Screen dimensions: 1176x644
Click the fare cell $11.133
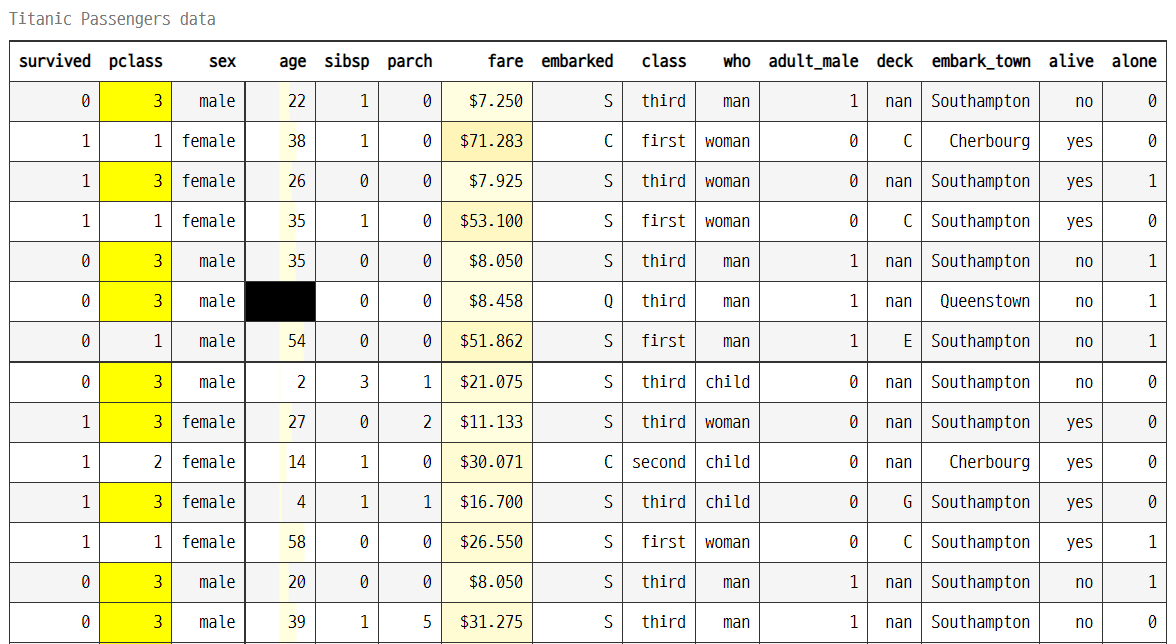point(488,422)
